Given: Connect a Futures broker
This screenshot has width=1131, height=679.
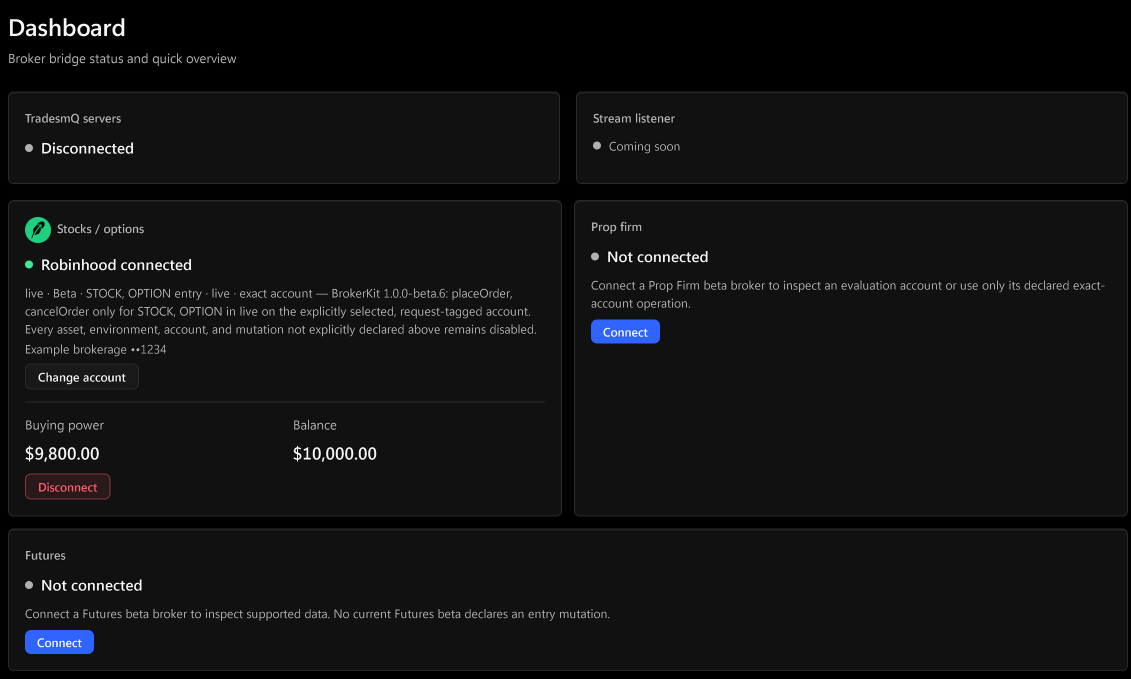Looking at the screenshot, I should pyautogui.click(x=59, y=642).
